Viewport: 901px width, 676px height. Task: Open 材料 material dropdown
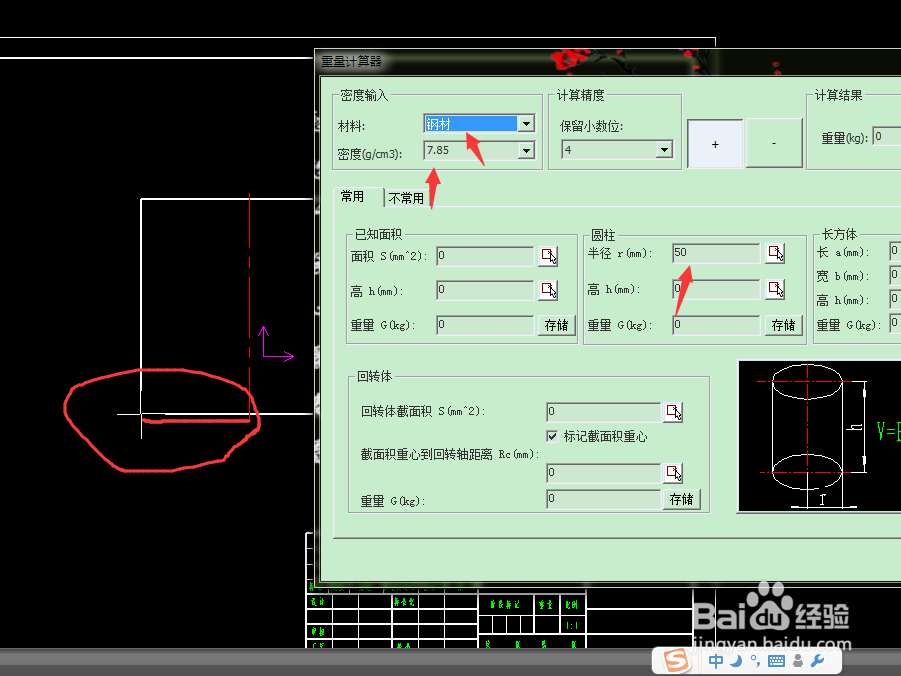(x=526, y=124)
